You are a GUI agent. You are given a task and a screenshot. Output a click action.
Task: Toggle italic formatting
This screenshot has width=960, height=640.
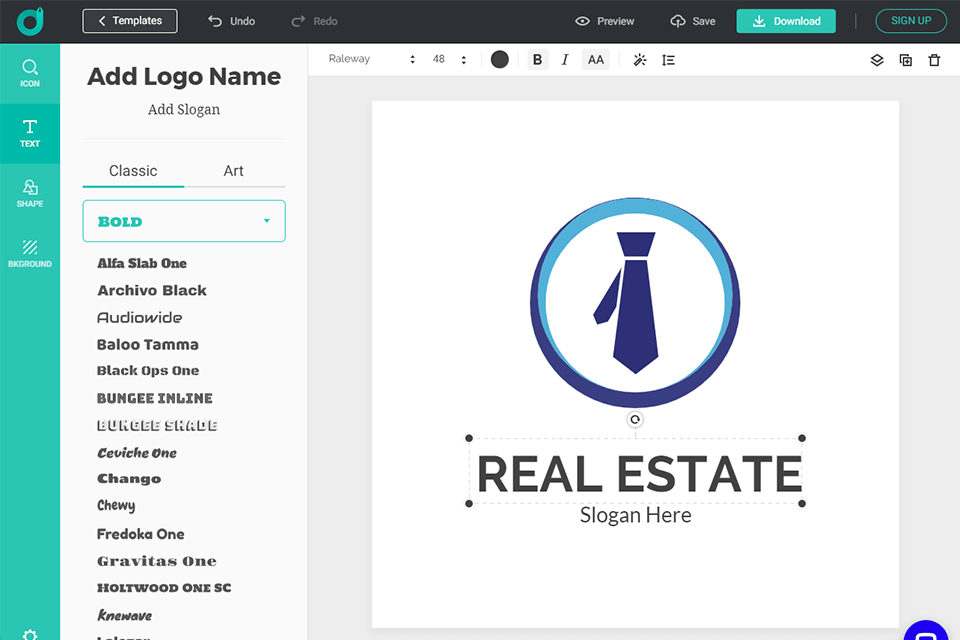pyautogui.click(x=564, y=59)
